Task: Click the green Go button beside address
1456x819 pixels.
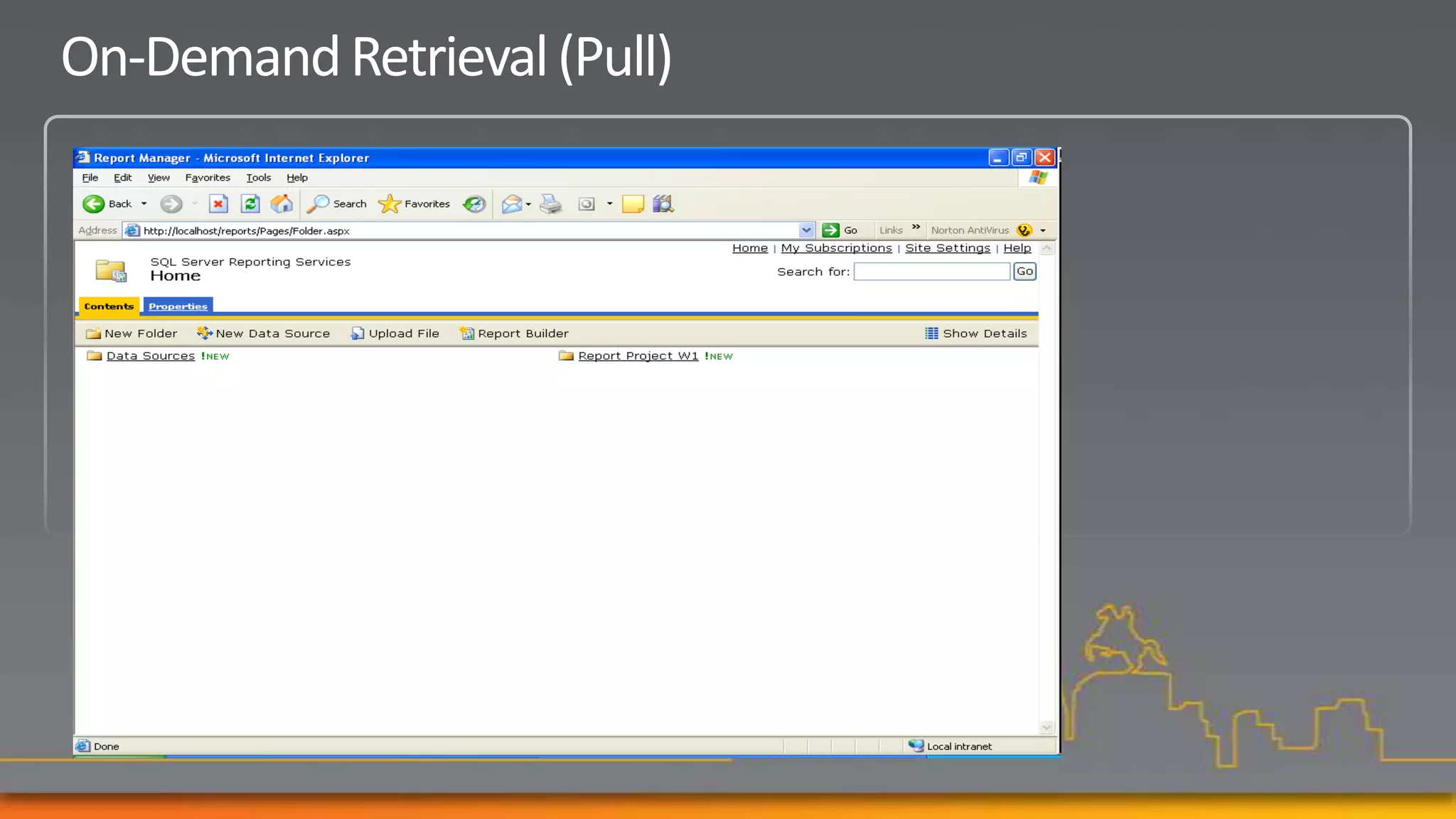Action: tap(840, 230)
